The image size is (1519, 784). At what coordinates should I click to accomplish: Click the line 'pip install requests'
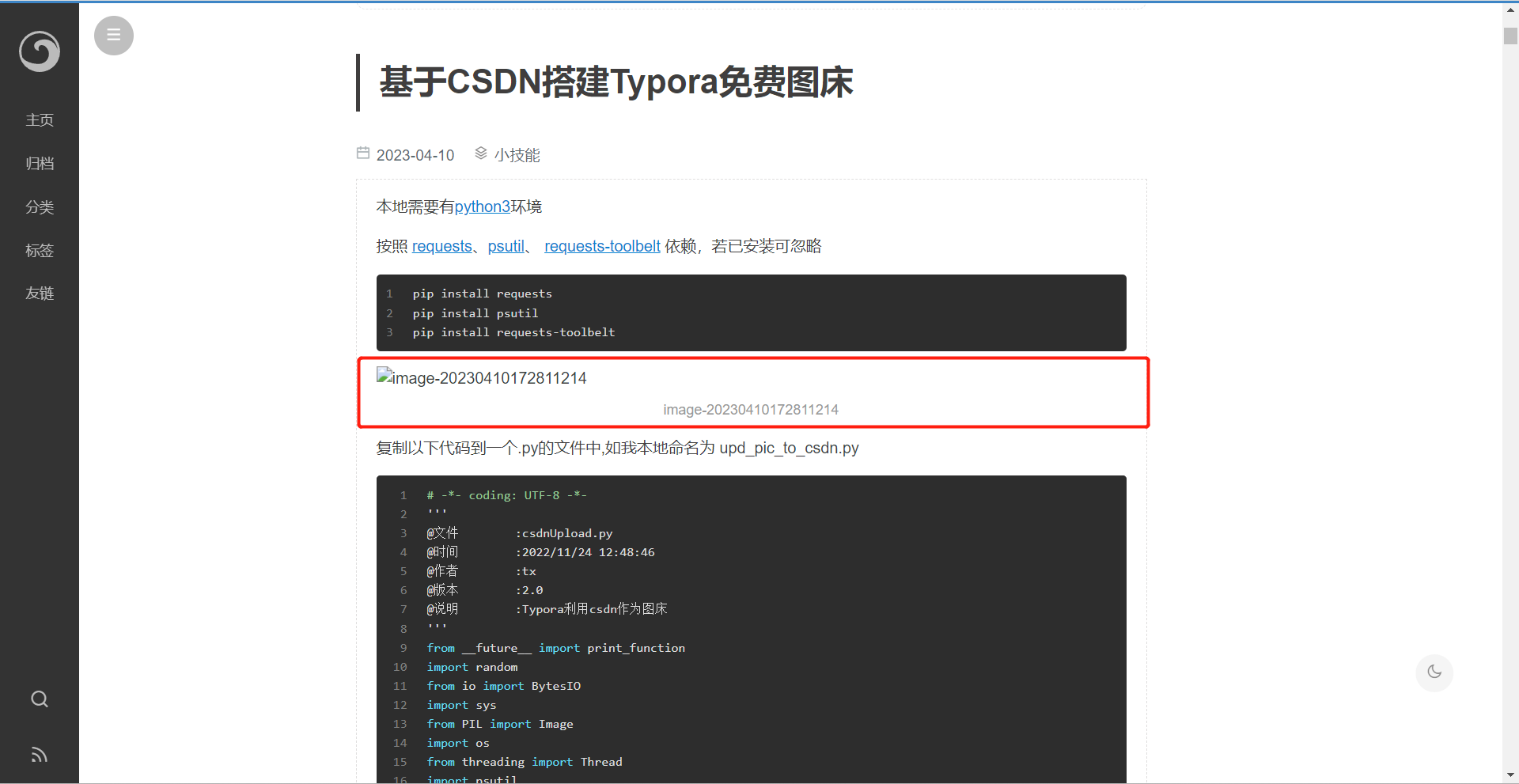[x=483, y=294]
